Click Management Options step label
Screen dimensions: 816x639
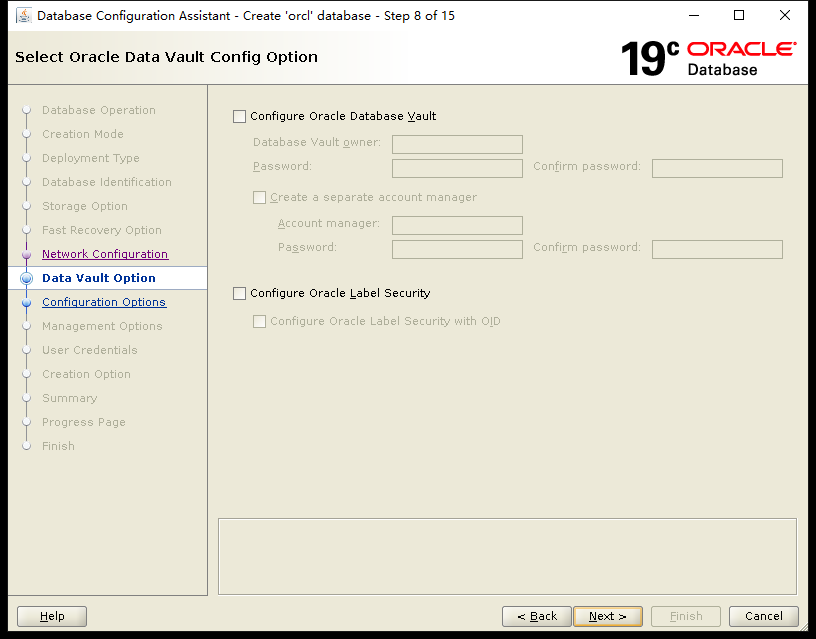[x=103, y=326]
